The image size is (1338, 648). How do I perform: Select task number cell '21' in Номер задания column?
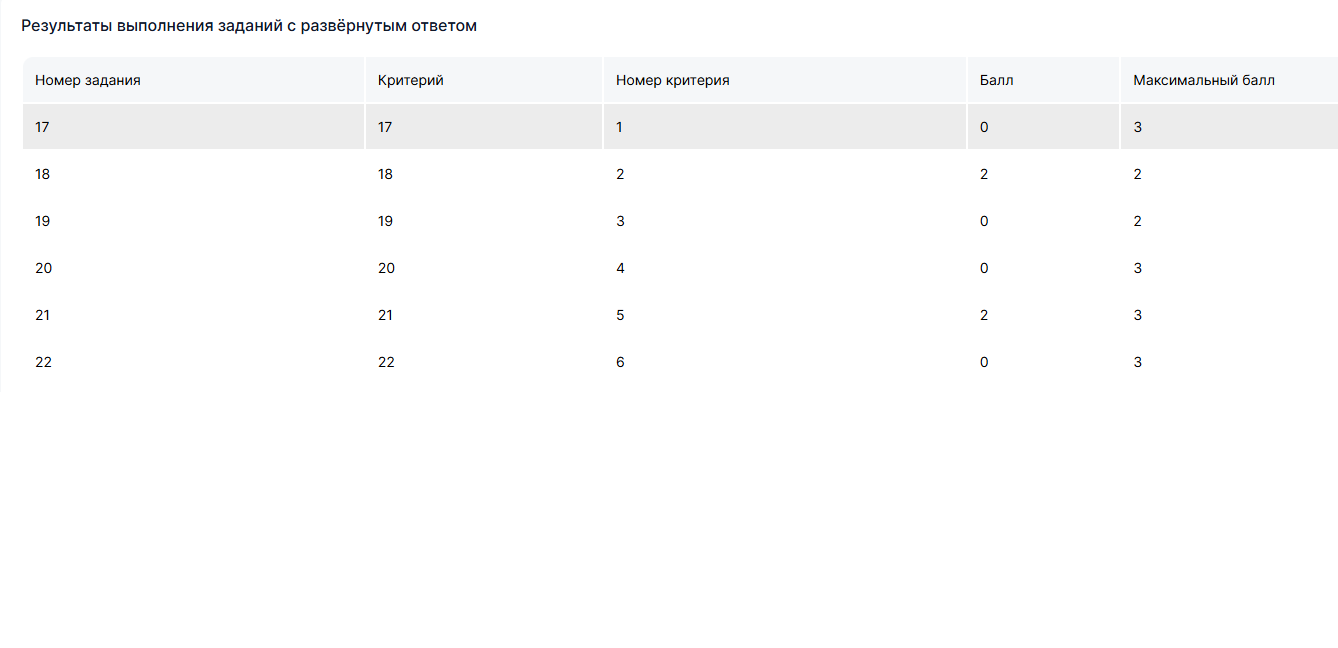pos(193,315)
